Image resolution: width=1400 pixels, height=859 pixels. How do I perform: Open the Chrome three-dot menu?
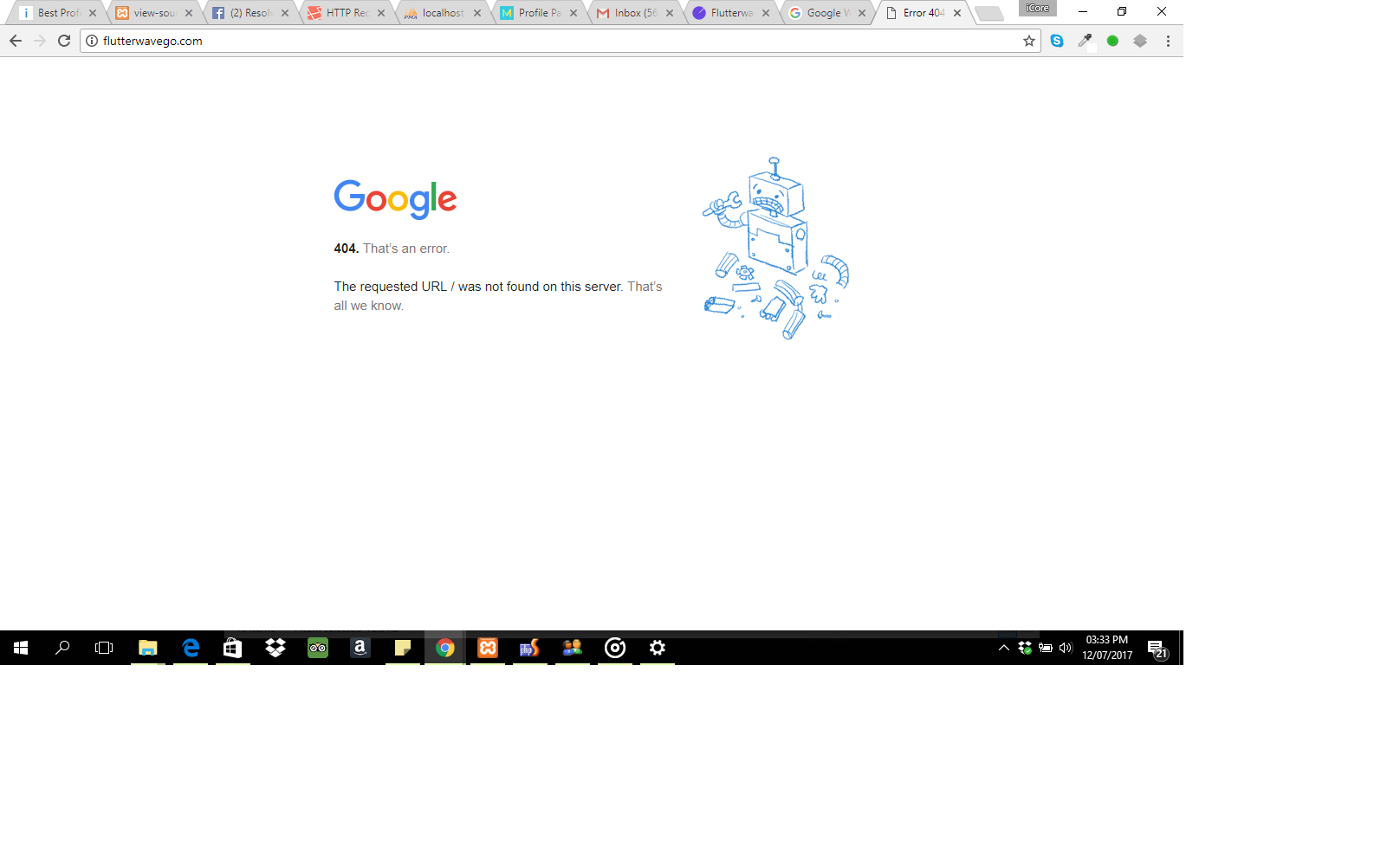pyautogui.click(x=1168, y=41)
